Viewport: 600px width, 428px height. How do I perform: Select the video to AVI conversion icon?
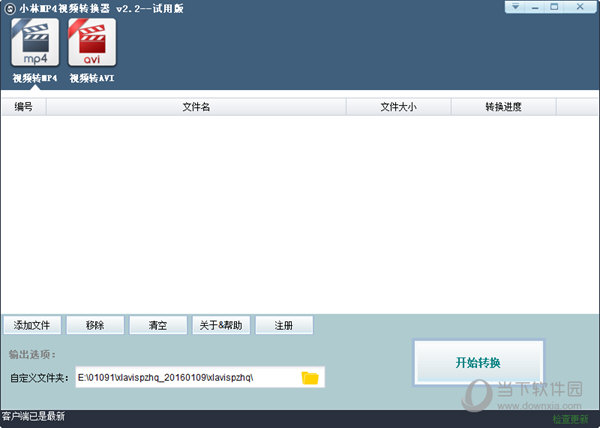click(92, 42)
